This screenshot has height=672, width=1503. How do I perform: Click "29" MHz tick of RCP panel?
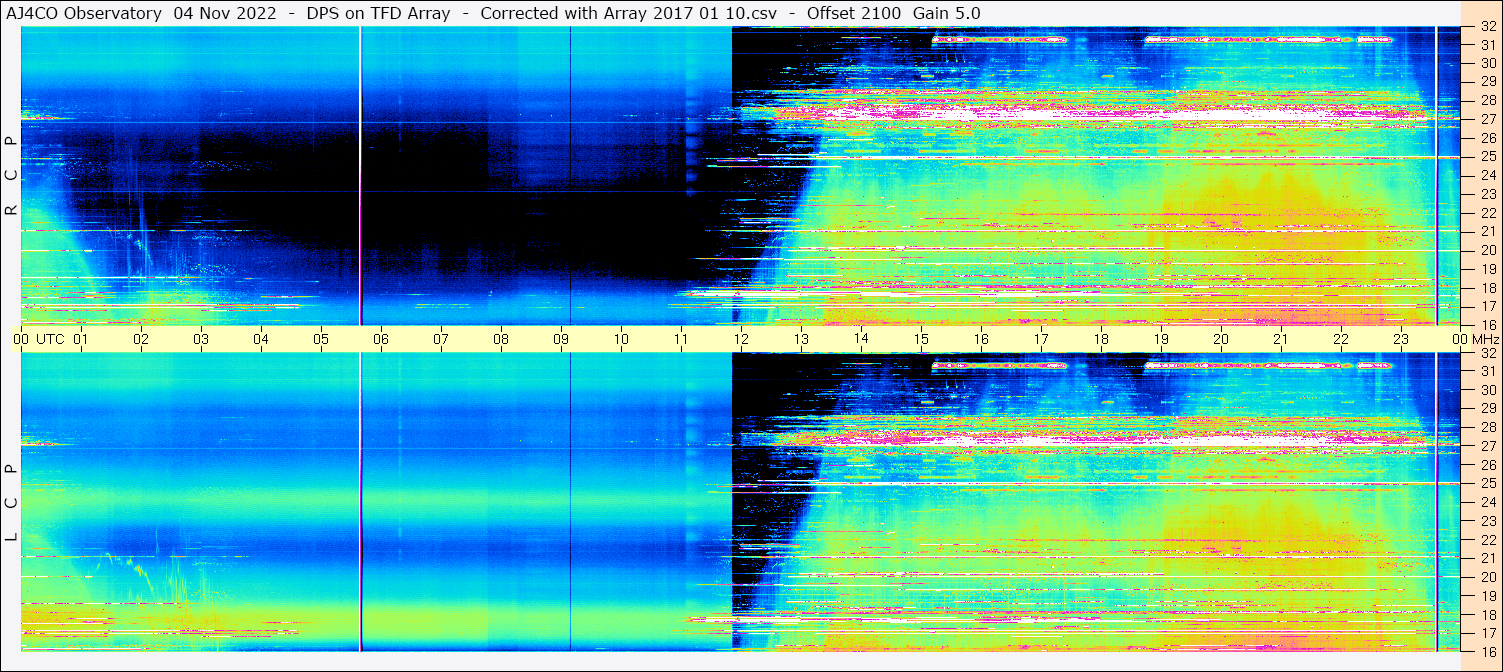point(1488,82)
